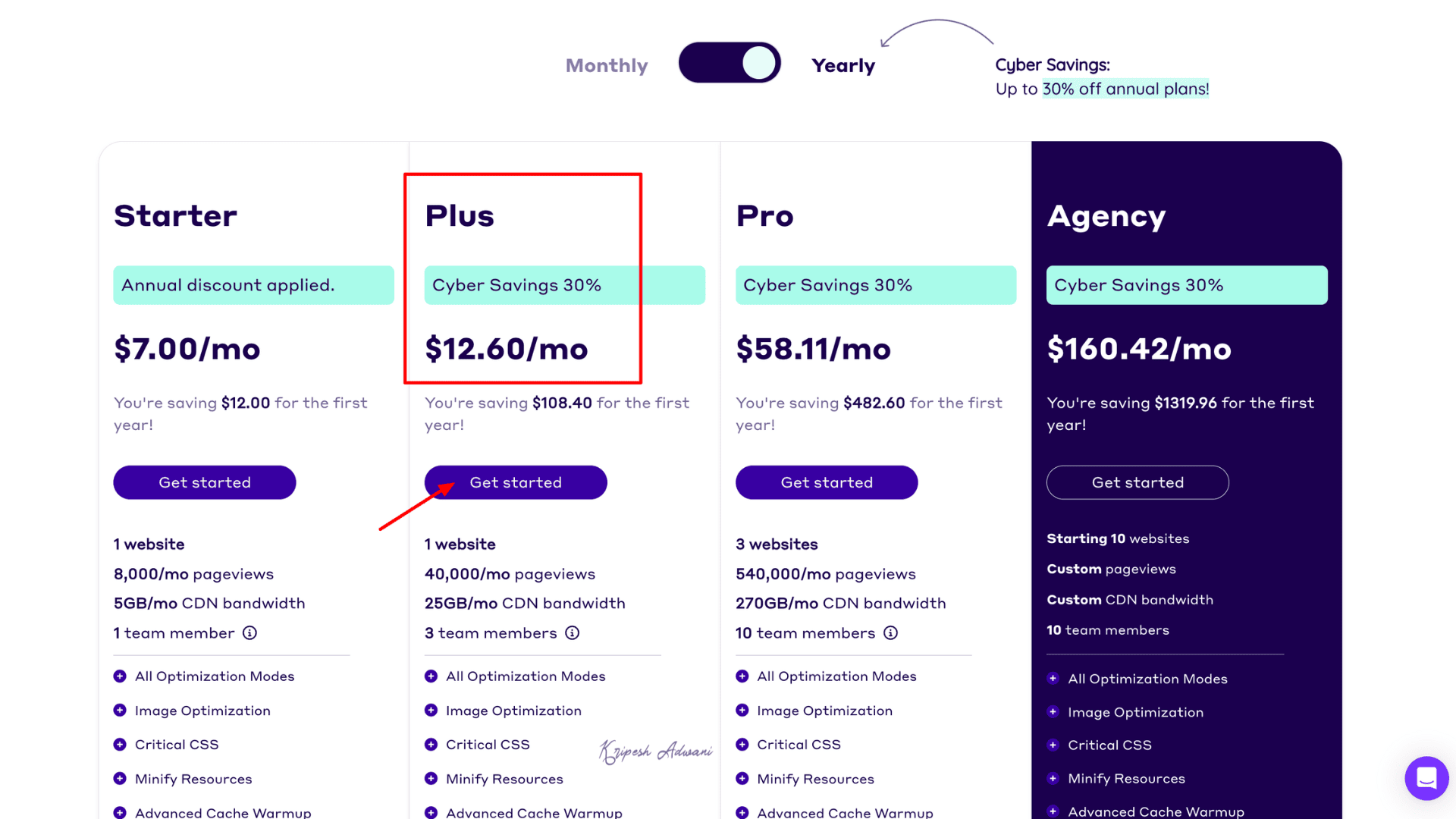Select the Yearly billing label
The image size is (1456, 819).
click(x=843, y=66)
